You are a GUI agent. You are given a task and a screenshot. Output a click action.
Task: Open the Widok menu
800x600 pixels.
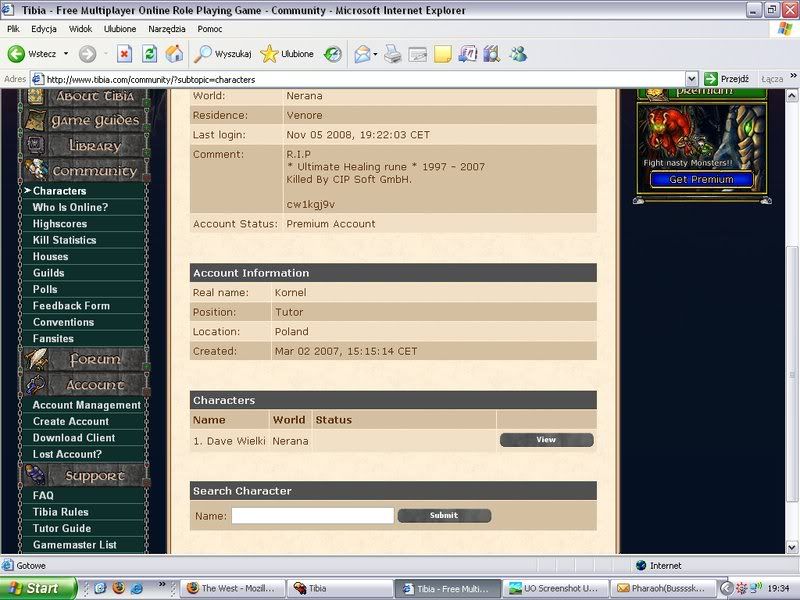click(80, 29)
